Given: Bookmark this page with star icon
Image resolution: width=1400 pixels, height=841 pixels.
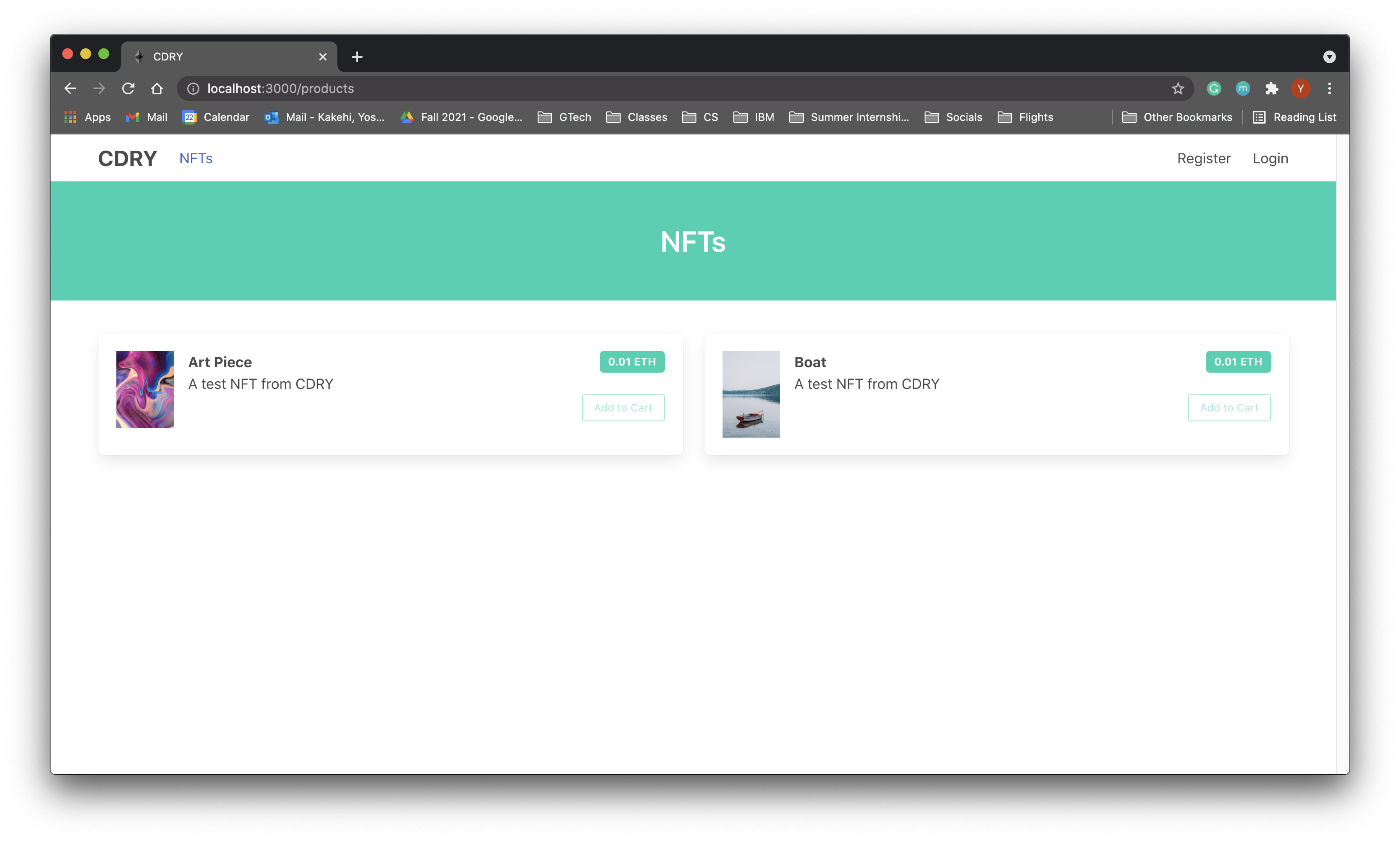Looking at the screenshot, I should click(x=1178, y=88).
